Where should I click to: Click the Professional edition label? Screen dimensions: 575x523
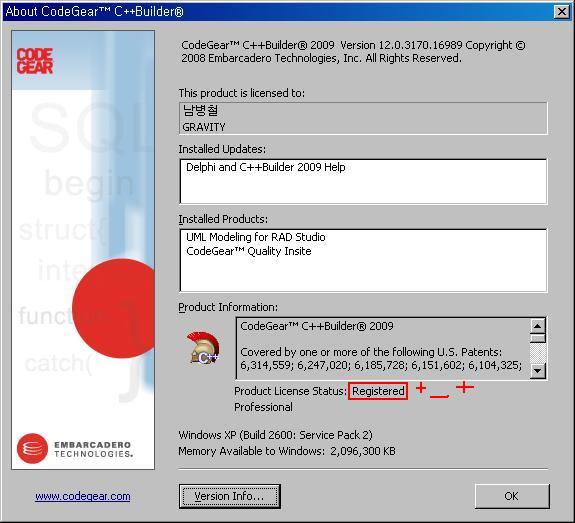pos(263,407)
